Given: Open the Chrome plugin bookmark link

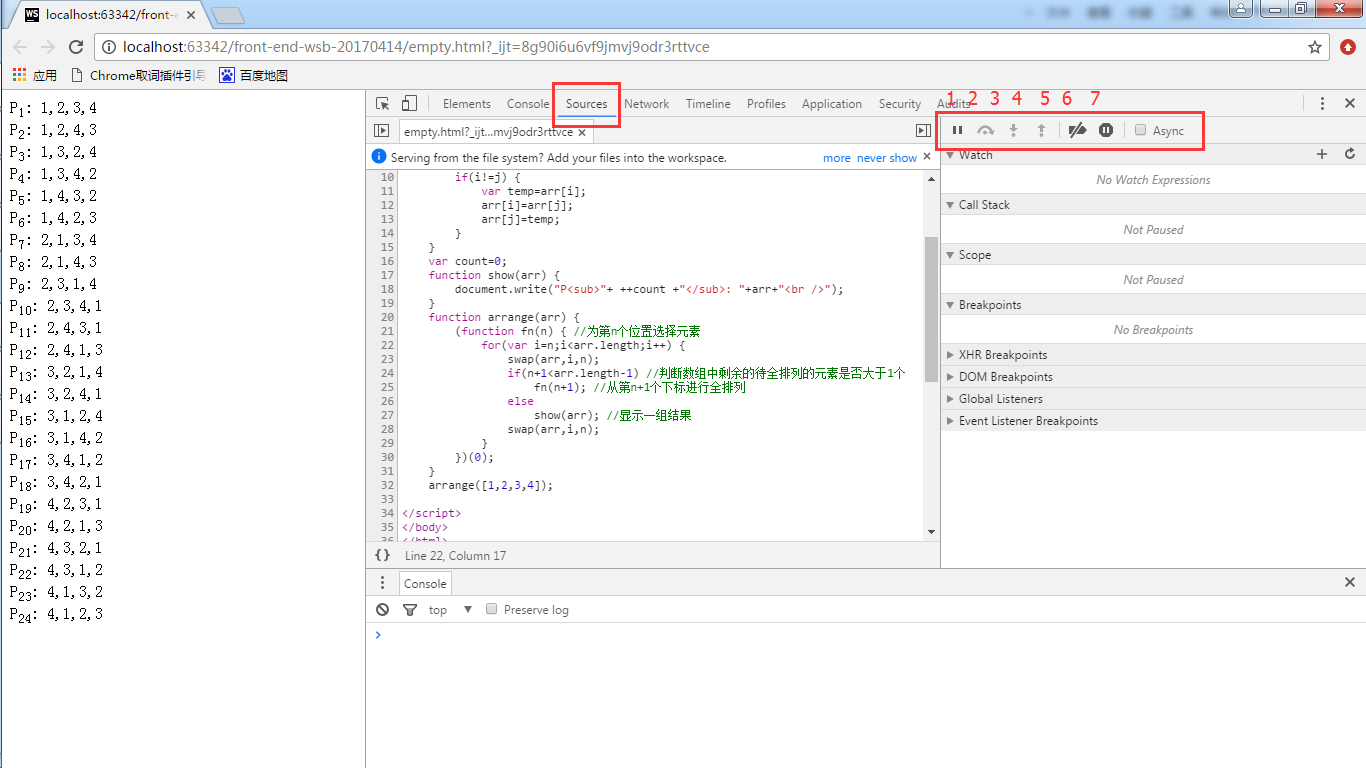Looking at the screenshot, I should [138, 75].
